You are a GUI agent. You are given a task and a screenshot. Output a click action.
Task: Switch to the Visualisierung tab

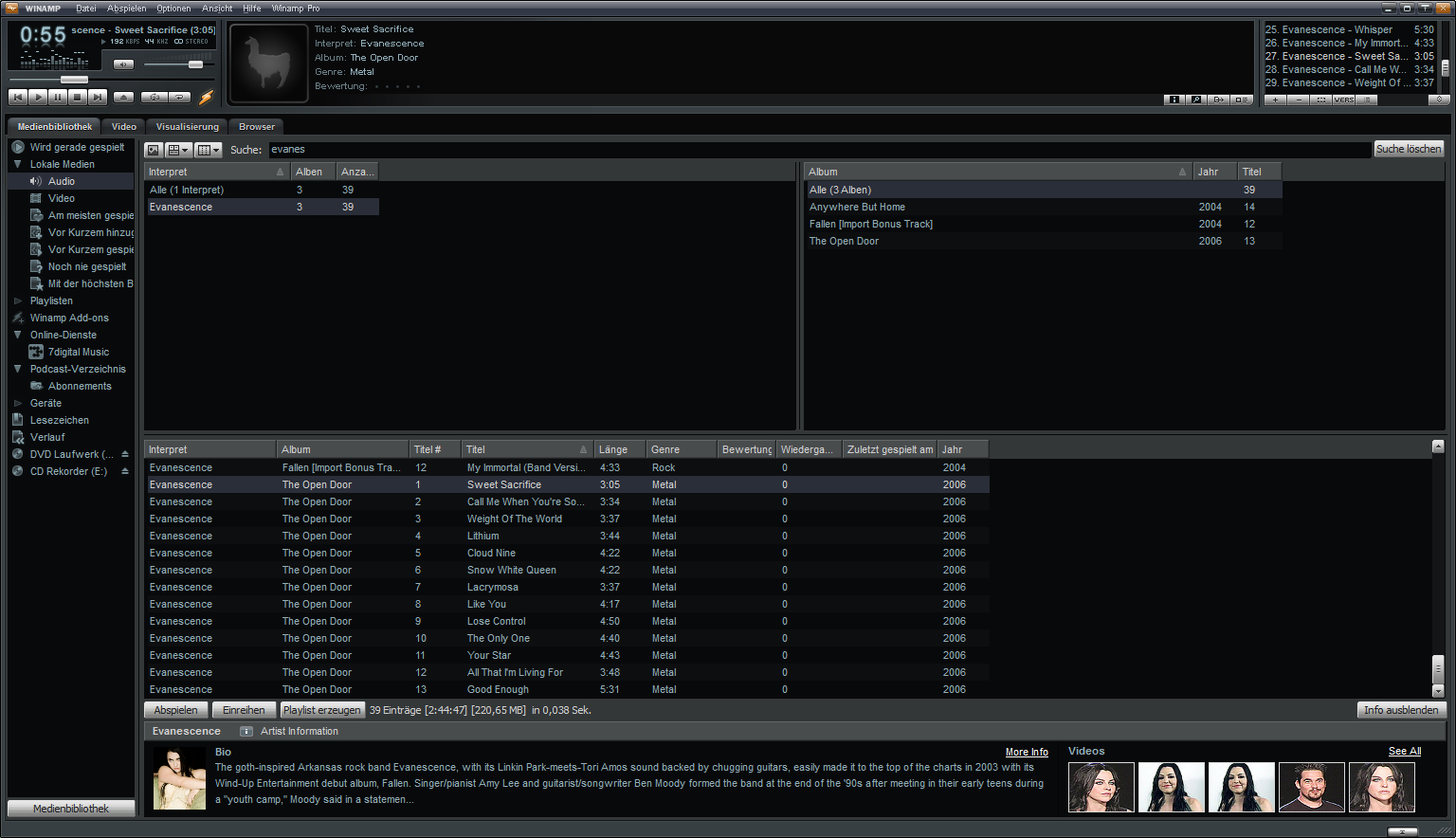click(x=187, y=126)
